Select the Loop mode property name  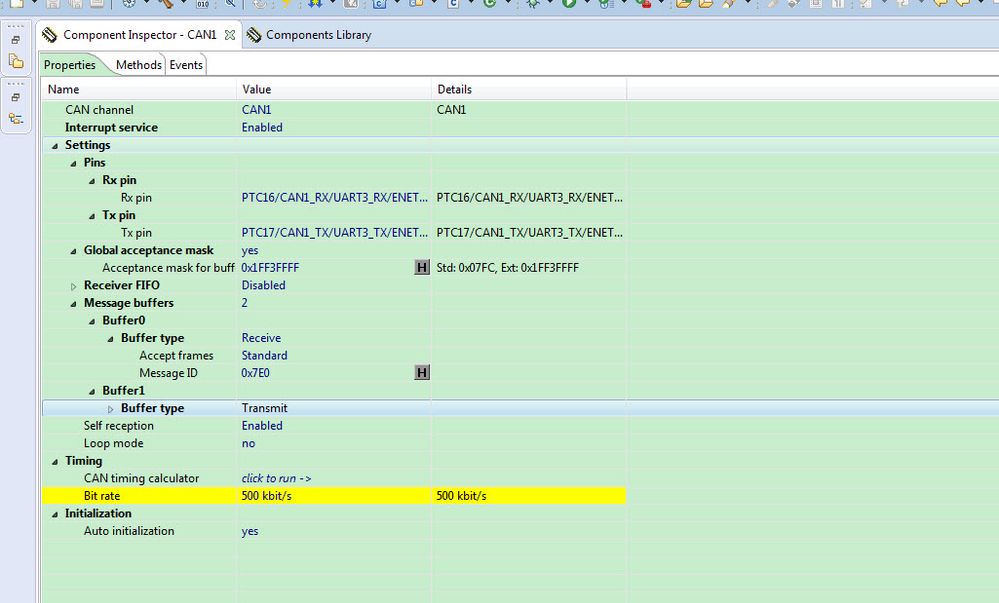113,443
